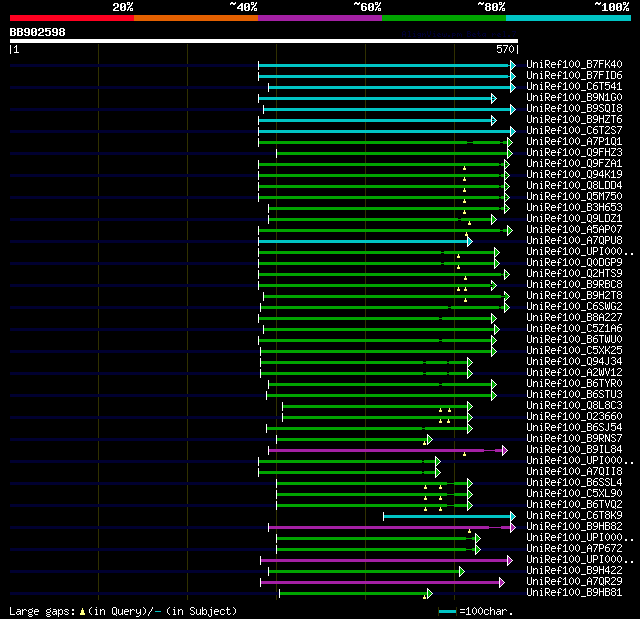Select the UniRef100_B9H2T8 label

[x=574, y=296]
